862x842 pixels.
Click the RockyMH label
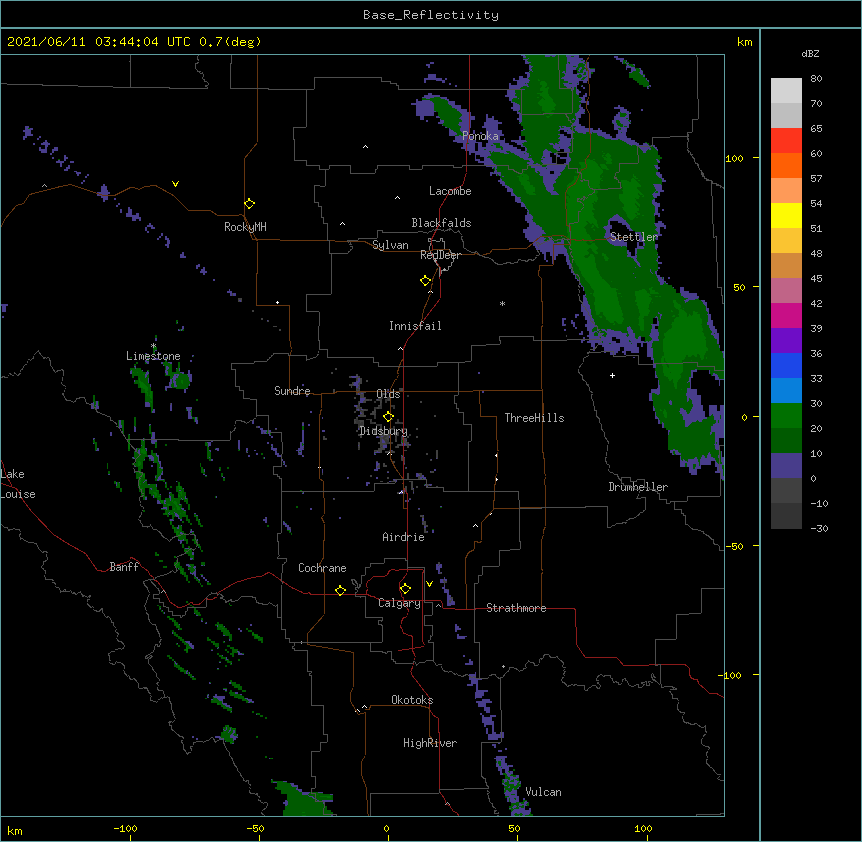click(245, 227)
